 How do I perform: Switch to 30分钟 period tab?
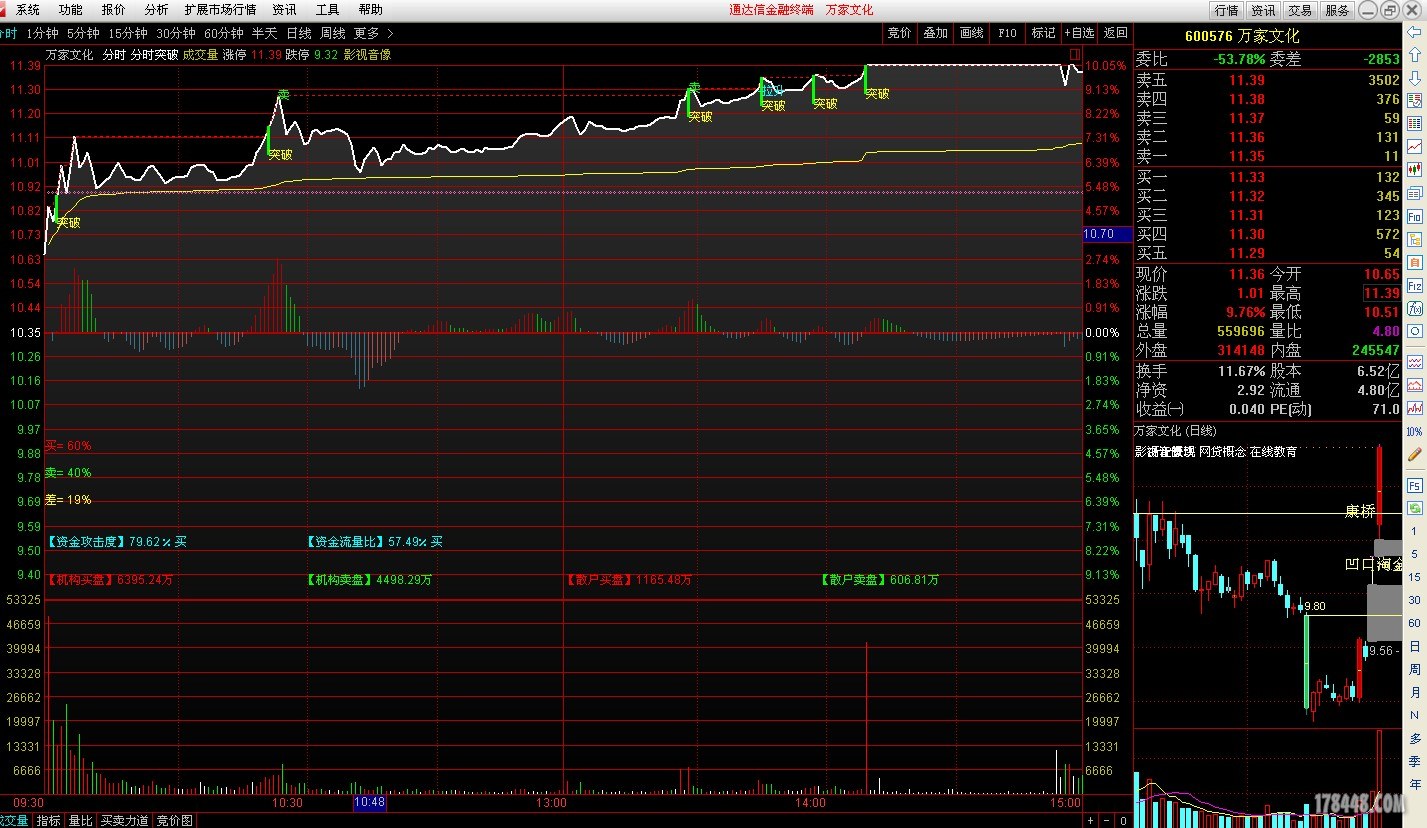point(176,33)
